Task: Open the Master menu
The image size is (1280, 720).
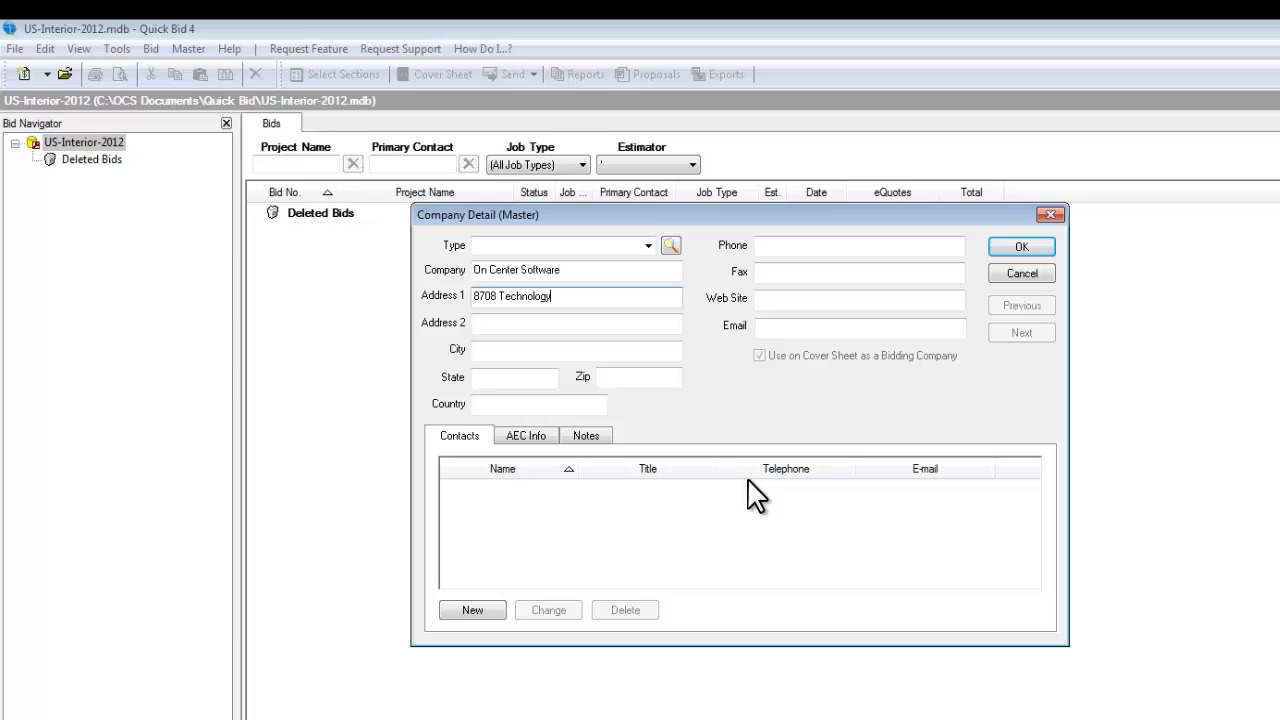Action: [188, 49]
